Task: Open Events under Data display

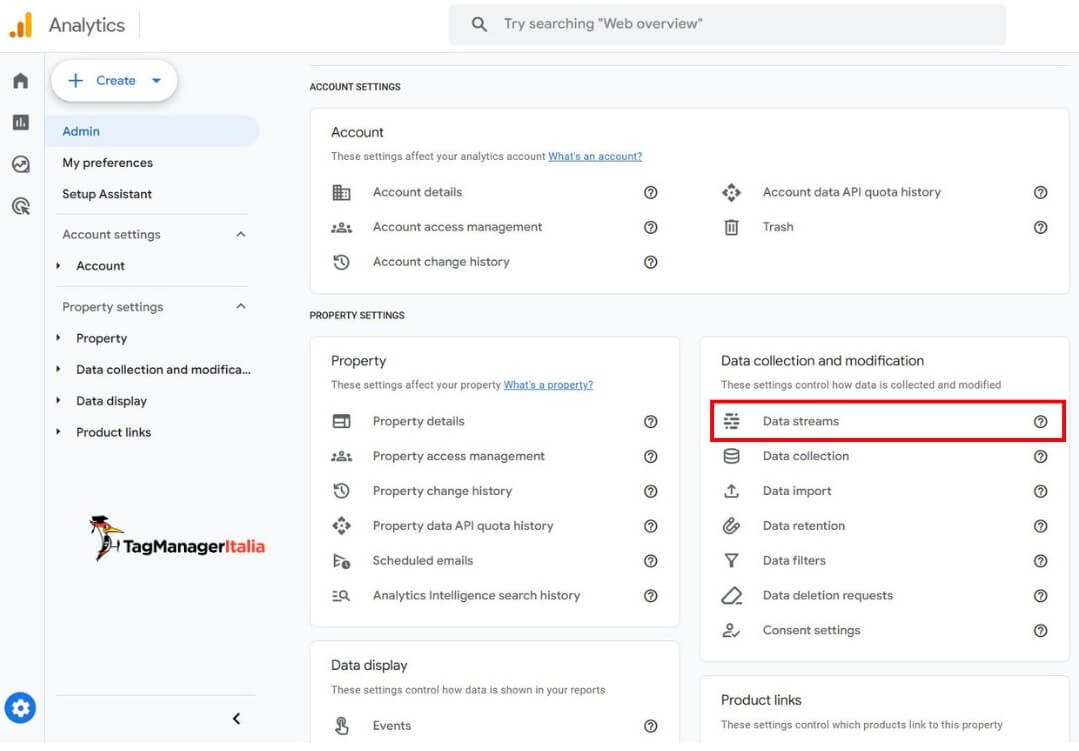Action: [392, 726]
